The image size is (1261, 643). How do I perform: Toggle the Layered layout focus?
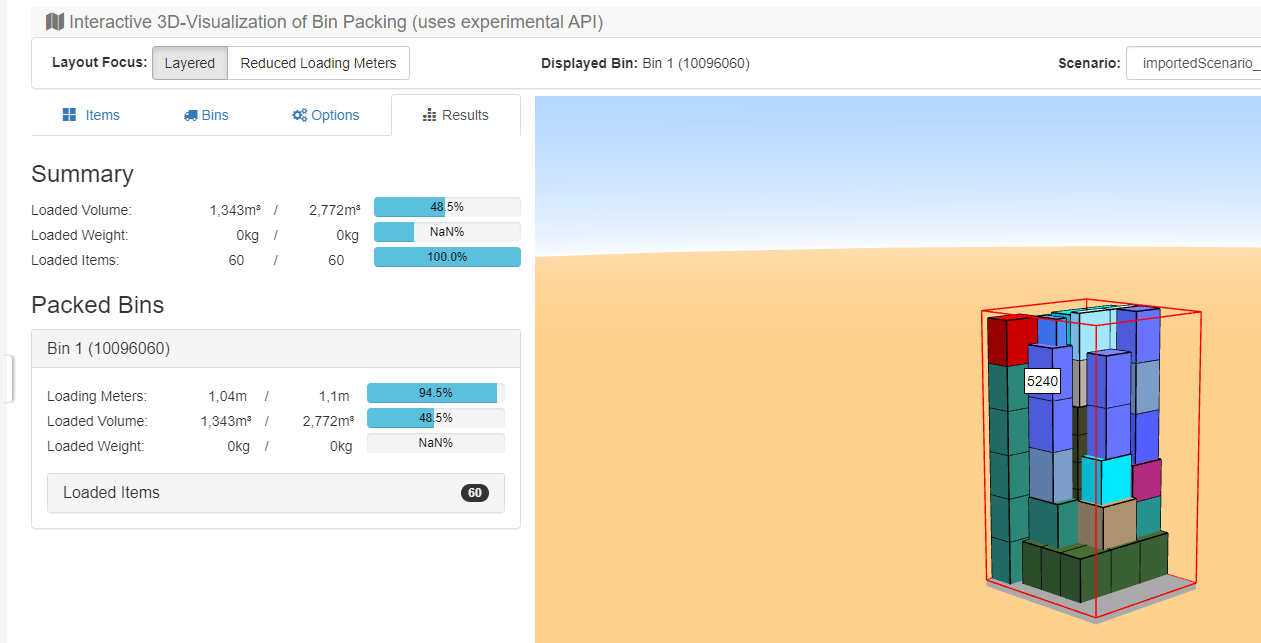190,63
